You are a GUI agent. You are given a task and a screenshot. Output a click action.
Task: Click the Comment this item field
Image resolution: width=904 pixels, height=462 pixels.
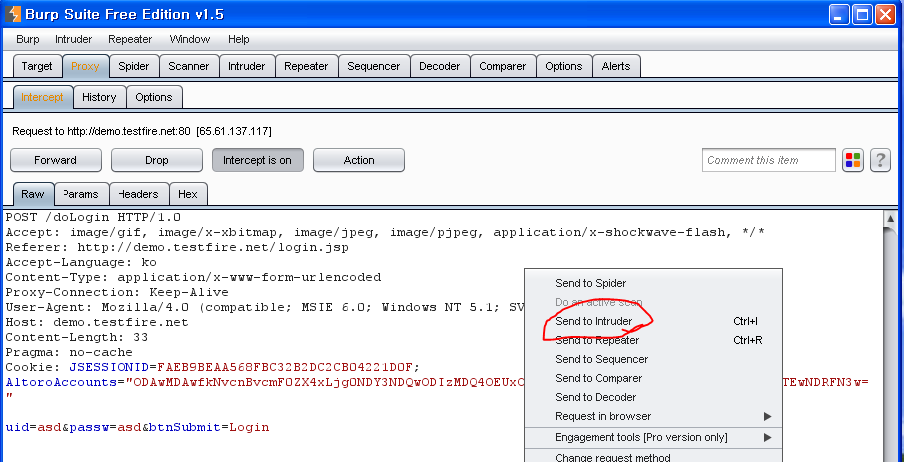(x=769, y=160)
